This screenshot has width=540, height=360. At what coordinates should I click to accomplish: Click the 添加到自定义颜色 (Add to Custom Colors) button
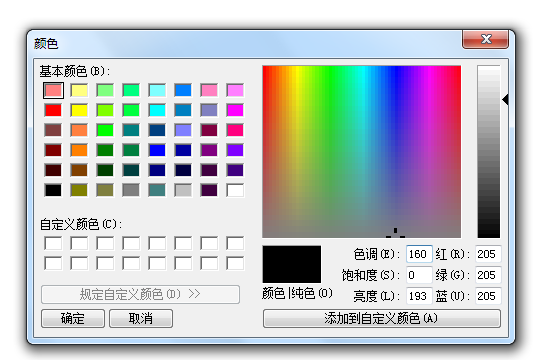click(x=382, y=318)
